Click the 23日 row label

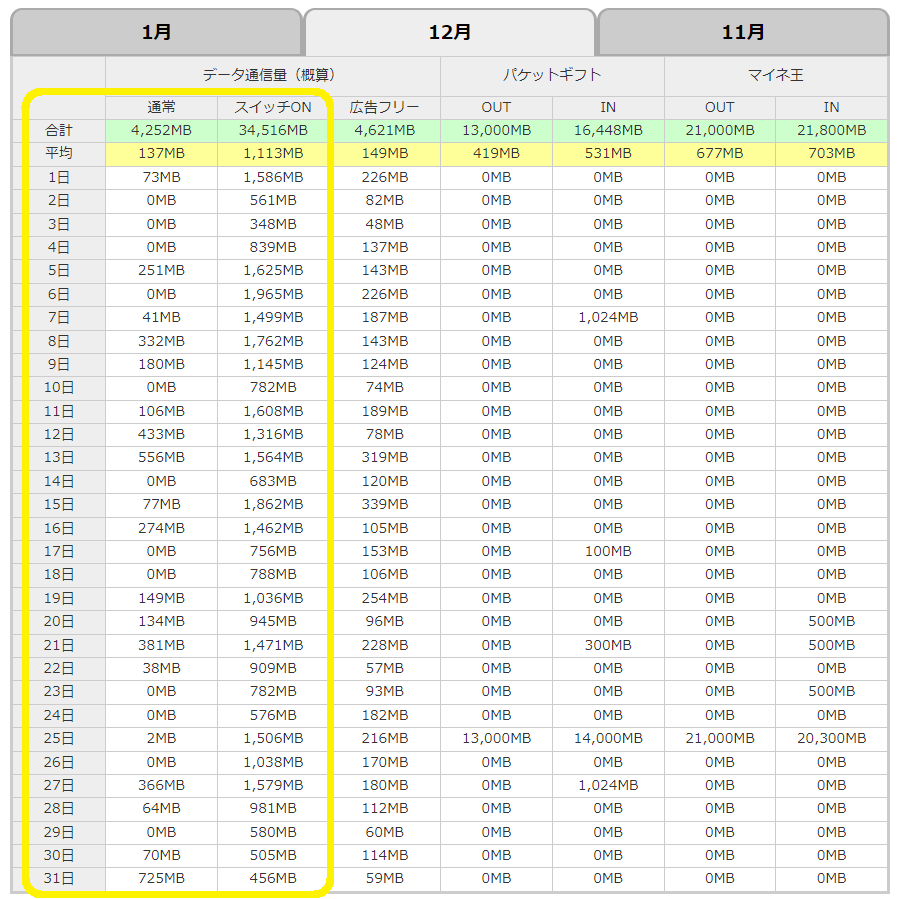pyautogui.click(x=59, y=692)
